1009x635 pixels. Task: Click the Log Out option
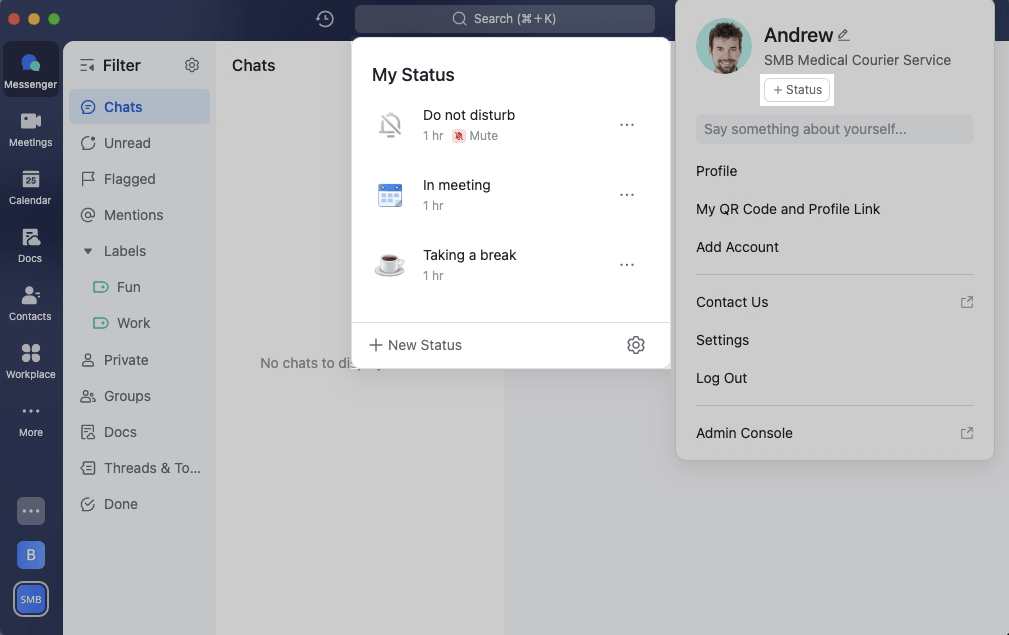[x=721, y=378]
